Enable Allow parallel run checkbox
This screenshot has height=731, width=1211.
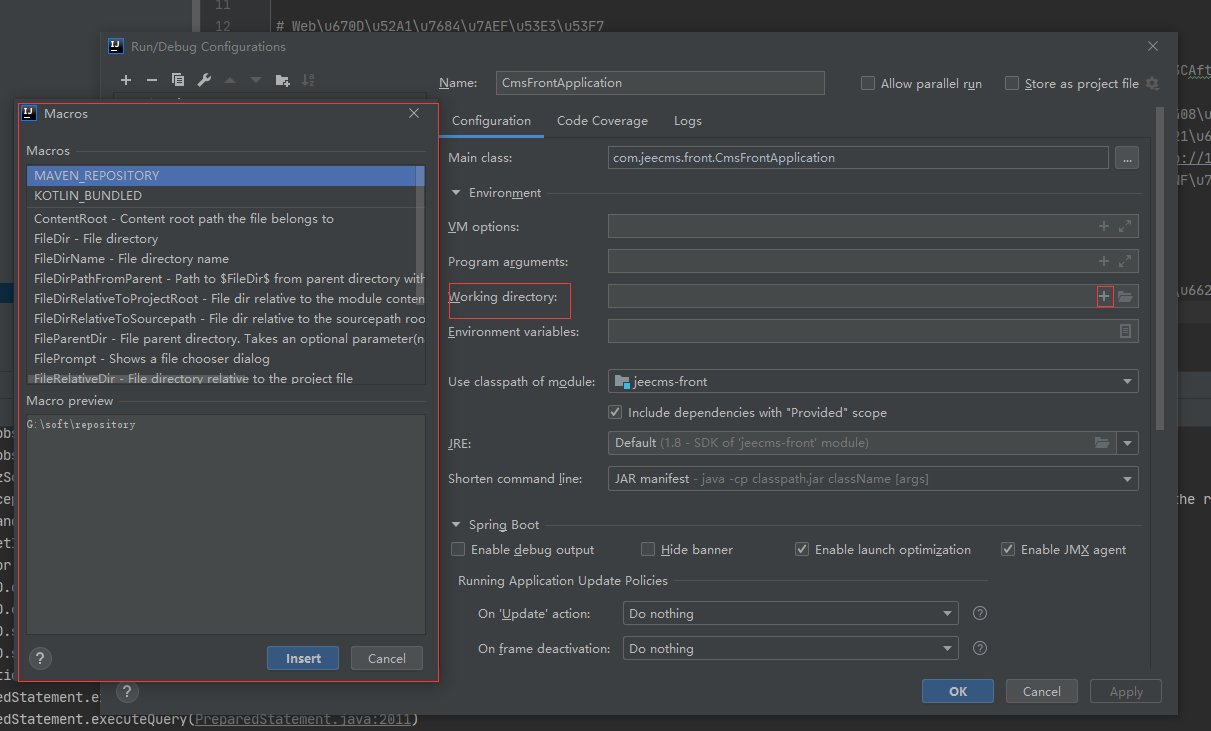click(868, 84)
